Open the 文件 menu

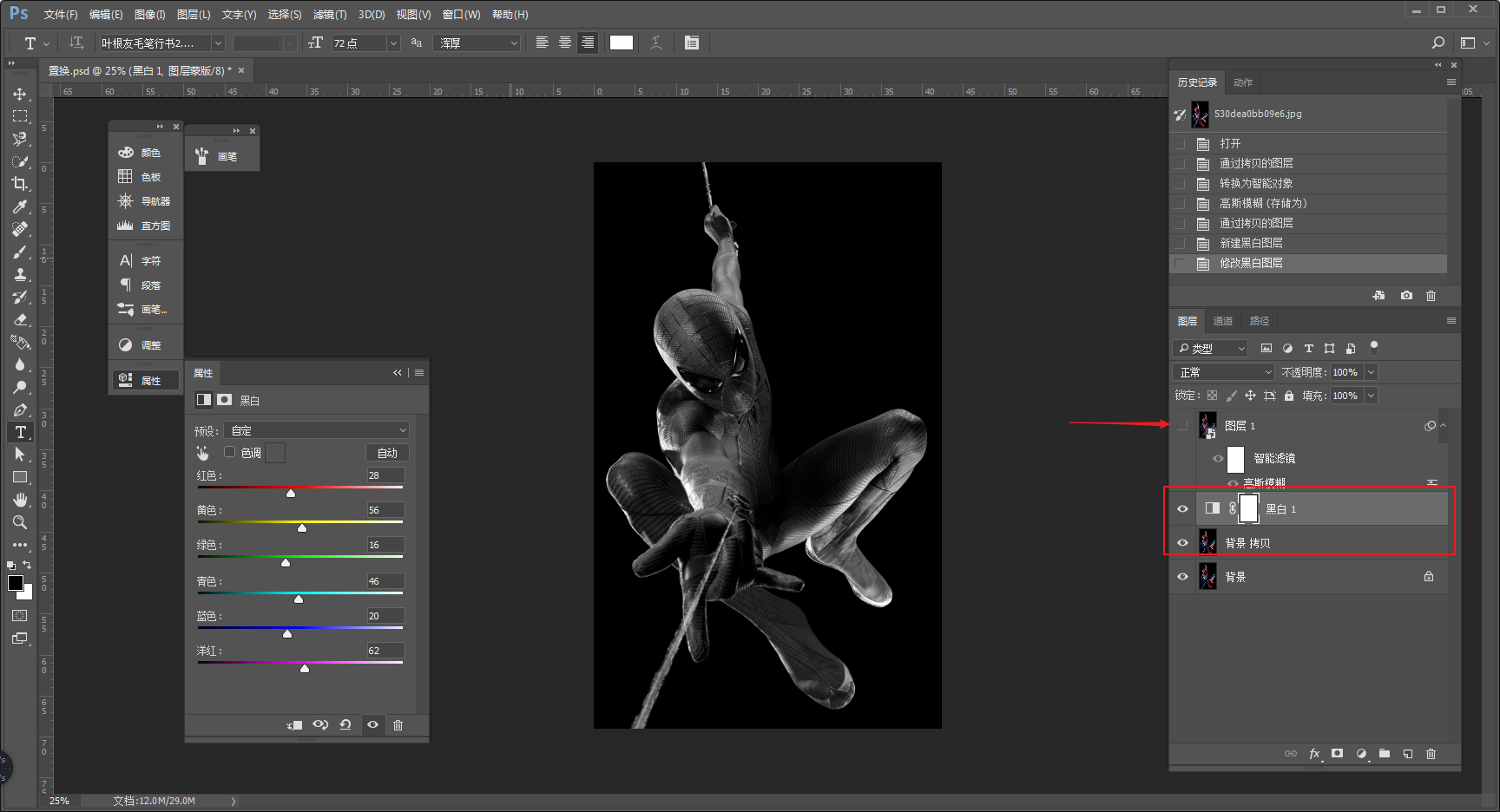coord(61,15)
